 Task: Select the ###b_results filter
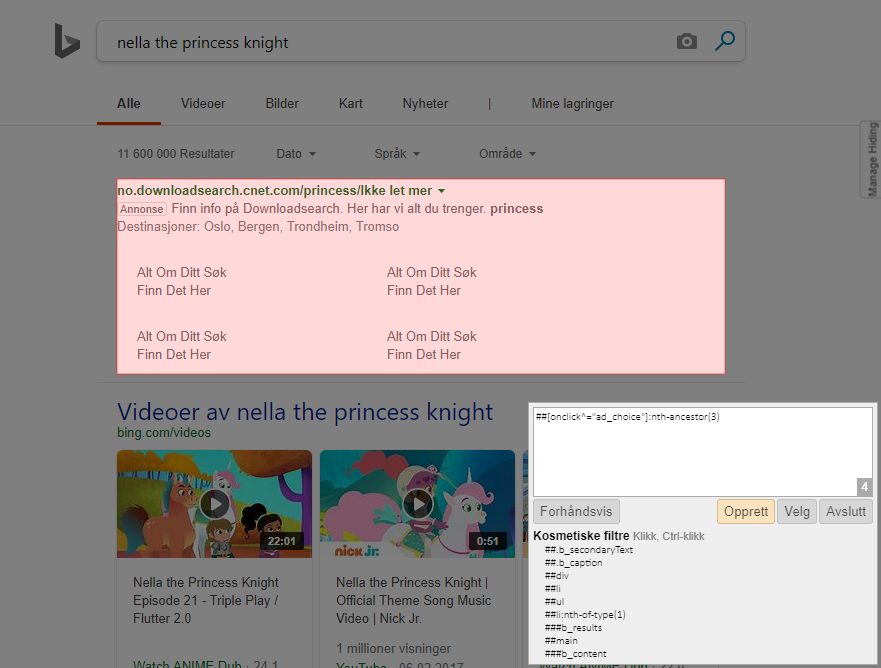click(573, 628)
